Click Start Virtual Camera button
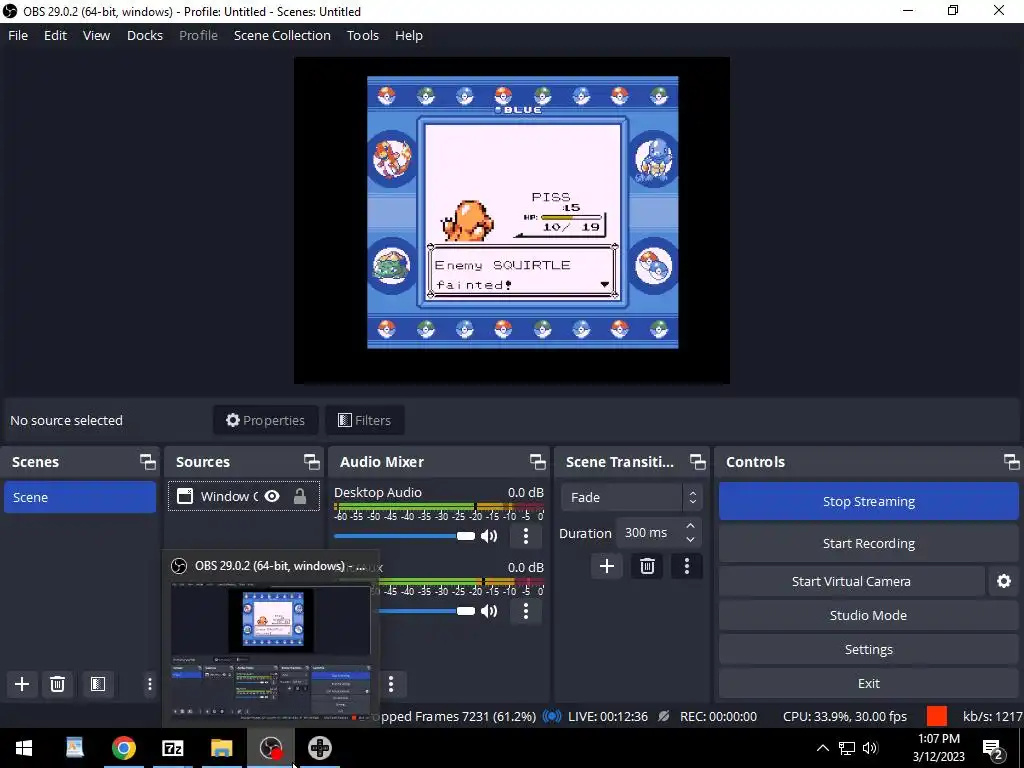The width and height of the screenshot is (1024, 768). pyautogui.click(x=851, y=581)
